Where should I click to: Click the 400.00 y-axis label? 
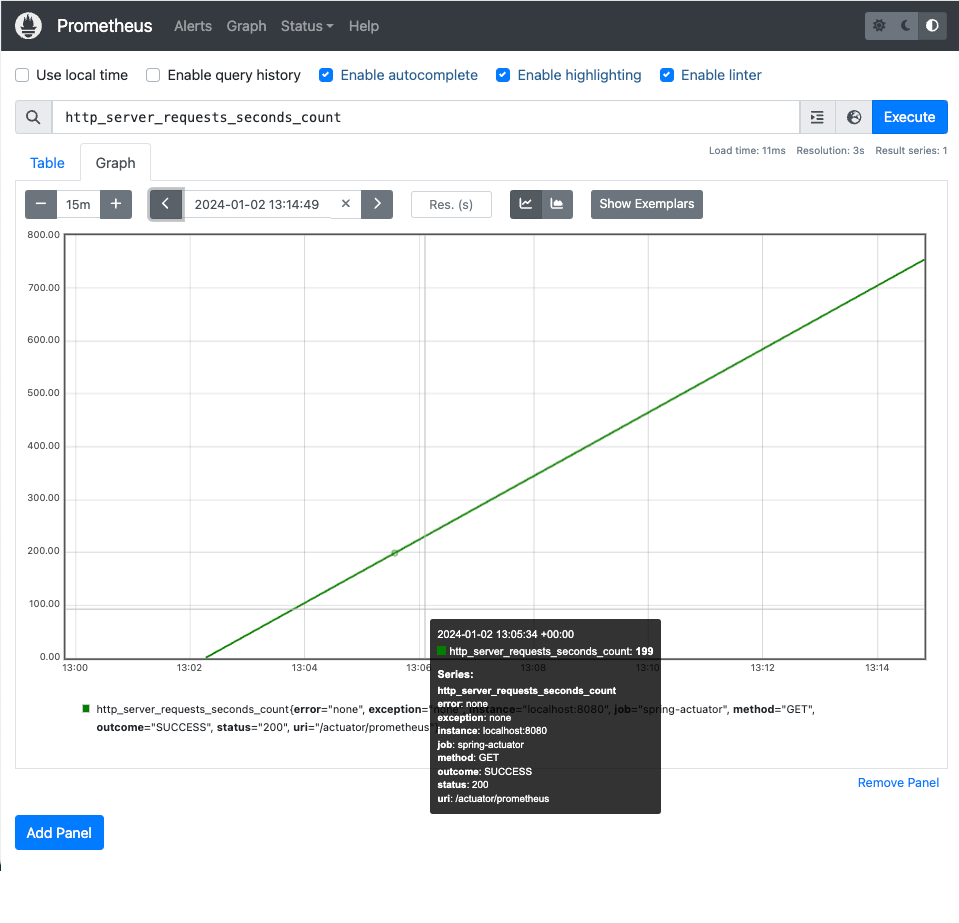point(43,446)
